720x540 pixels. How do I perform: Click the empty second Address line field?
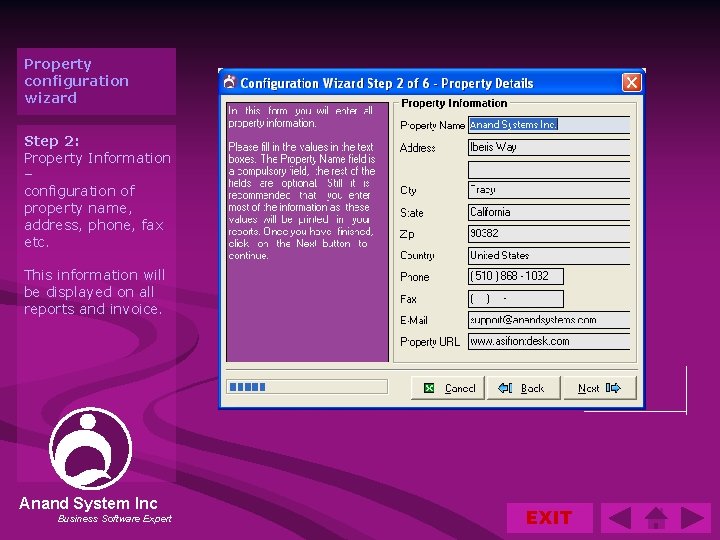(549, 170)
